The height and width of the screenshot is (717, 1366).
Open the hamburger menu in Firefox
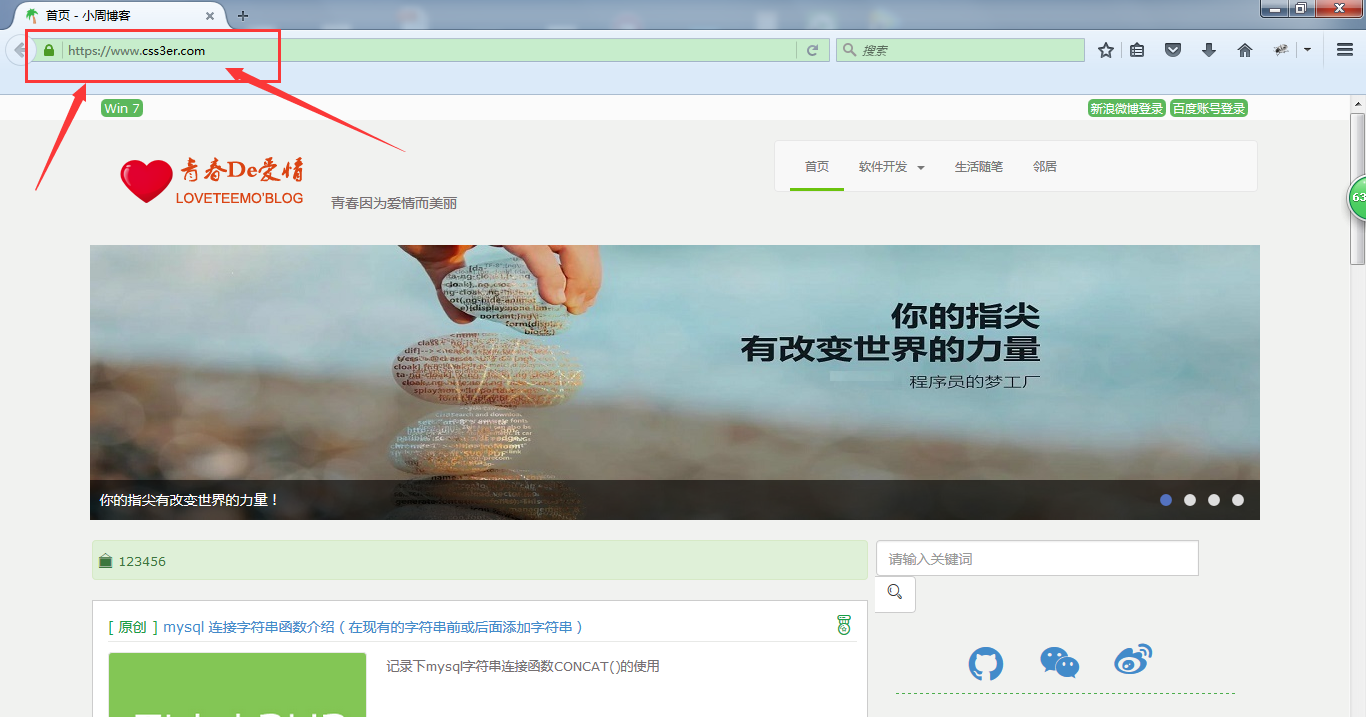click(1345, 50)
